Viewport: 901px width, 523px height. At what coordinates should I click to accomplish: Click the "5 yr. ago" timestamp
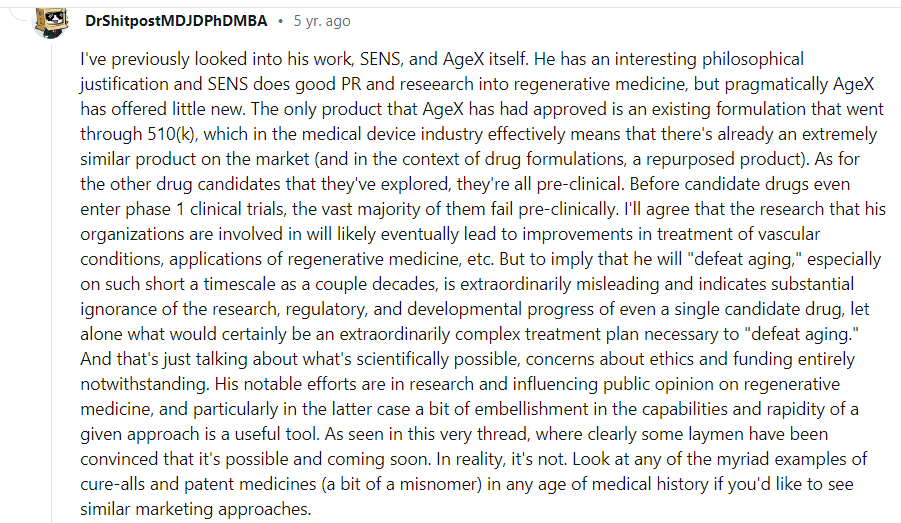[x=322, y=21]
